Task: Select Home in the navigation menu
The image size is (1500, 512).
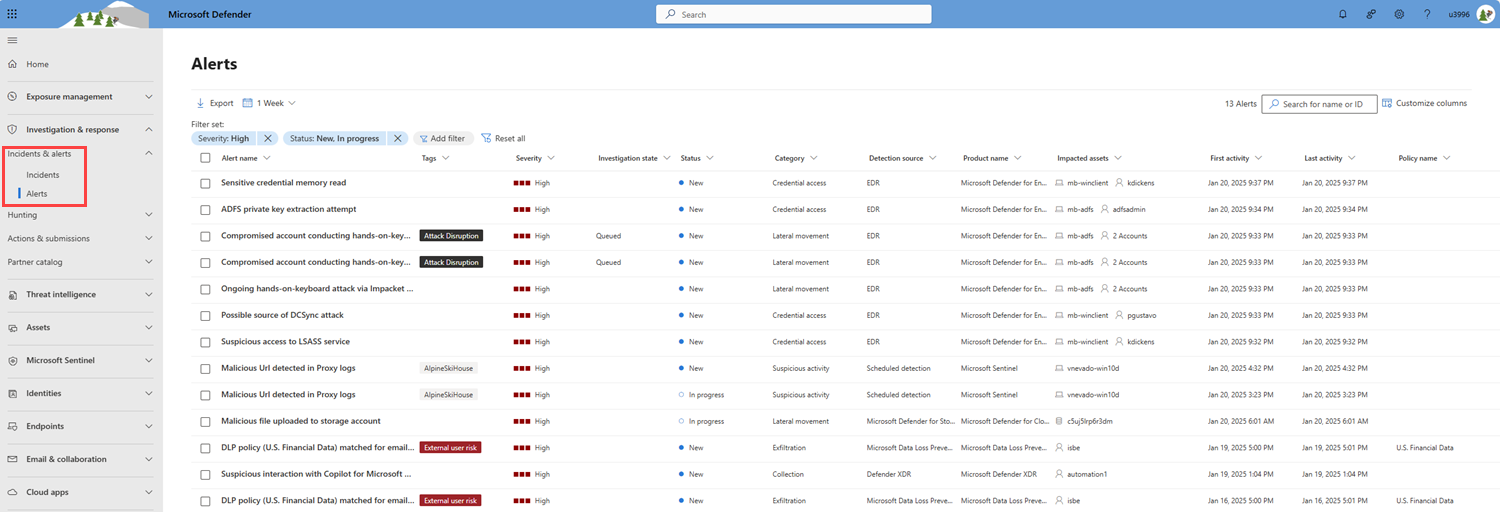Action: [37, 64]
